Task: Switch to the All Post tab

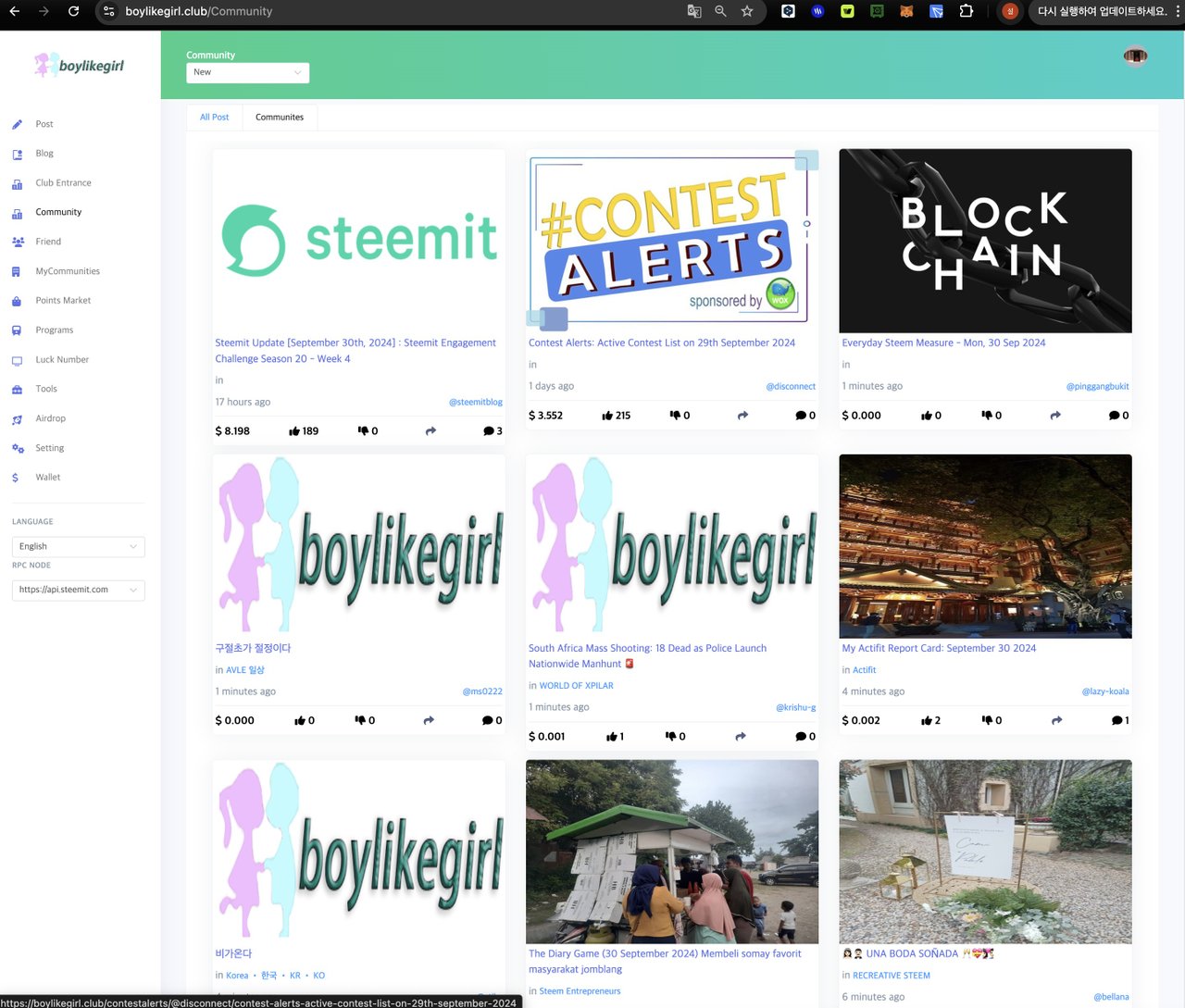Action: click(x=214, y=118)
